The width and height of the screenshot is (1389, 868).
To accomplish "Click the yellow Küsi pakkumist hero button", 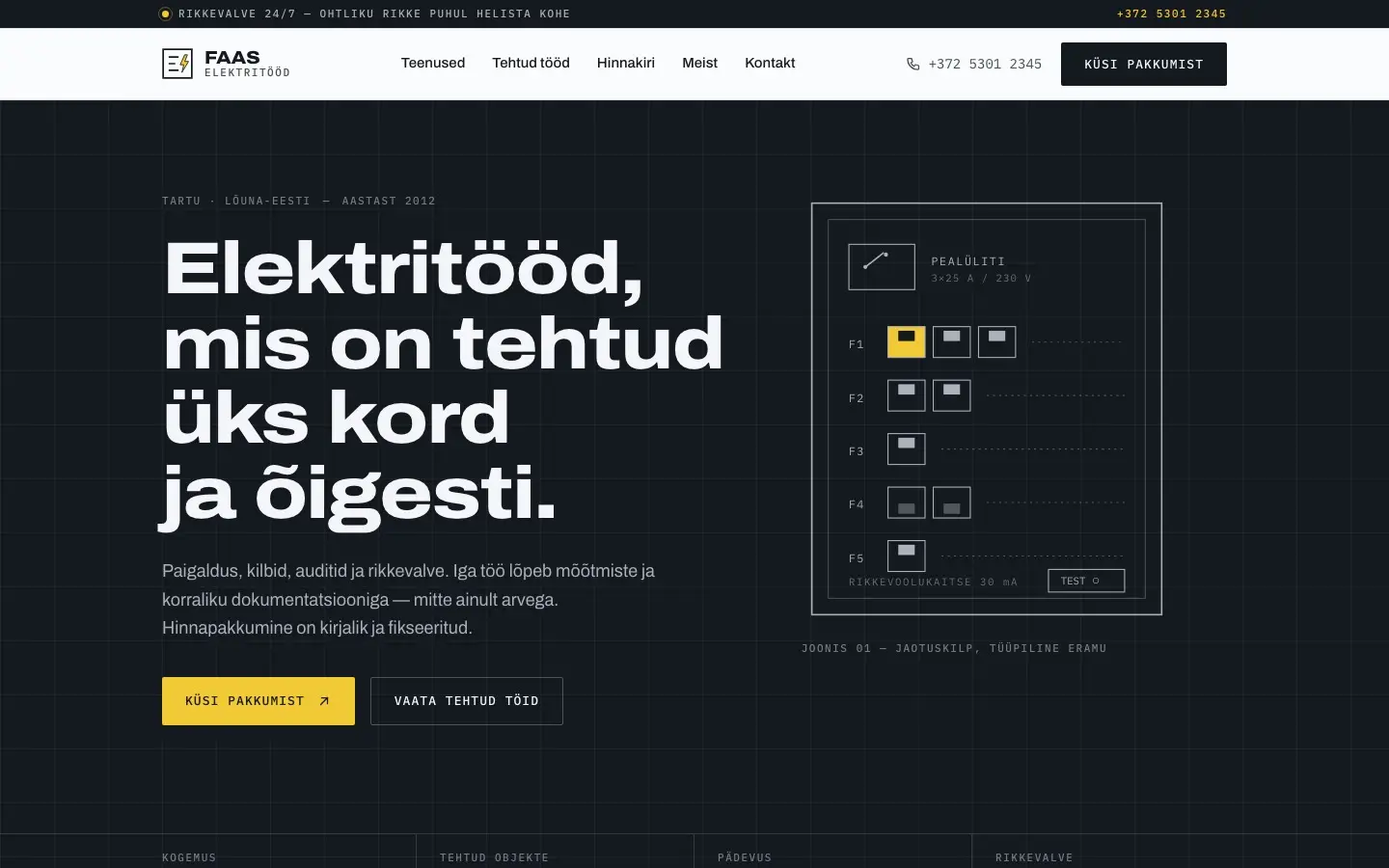I will coord(259,701).
